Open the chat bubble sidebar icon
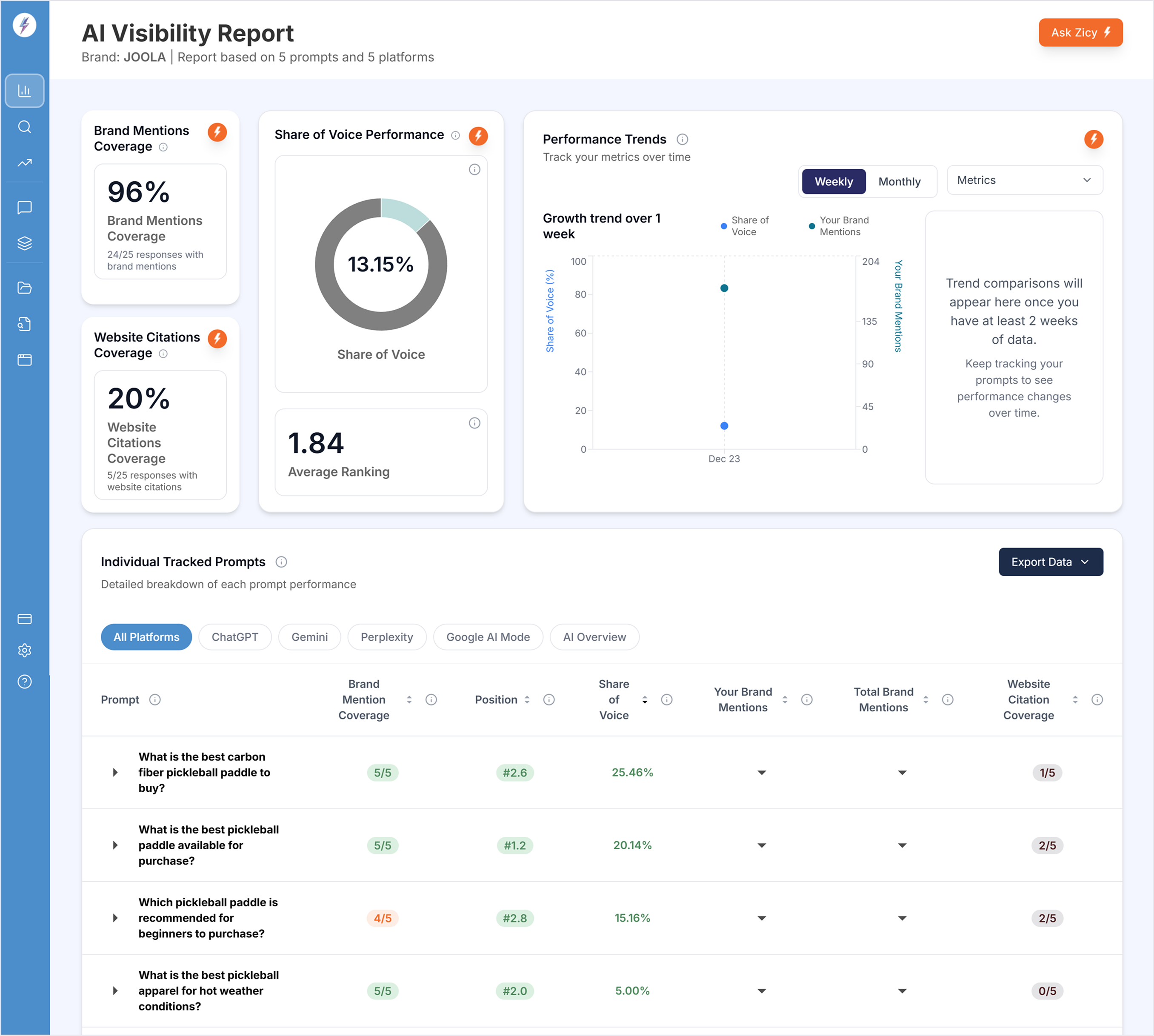This screenshot has height=1036, width=1154. pos(25,207)
